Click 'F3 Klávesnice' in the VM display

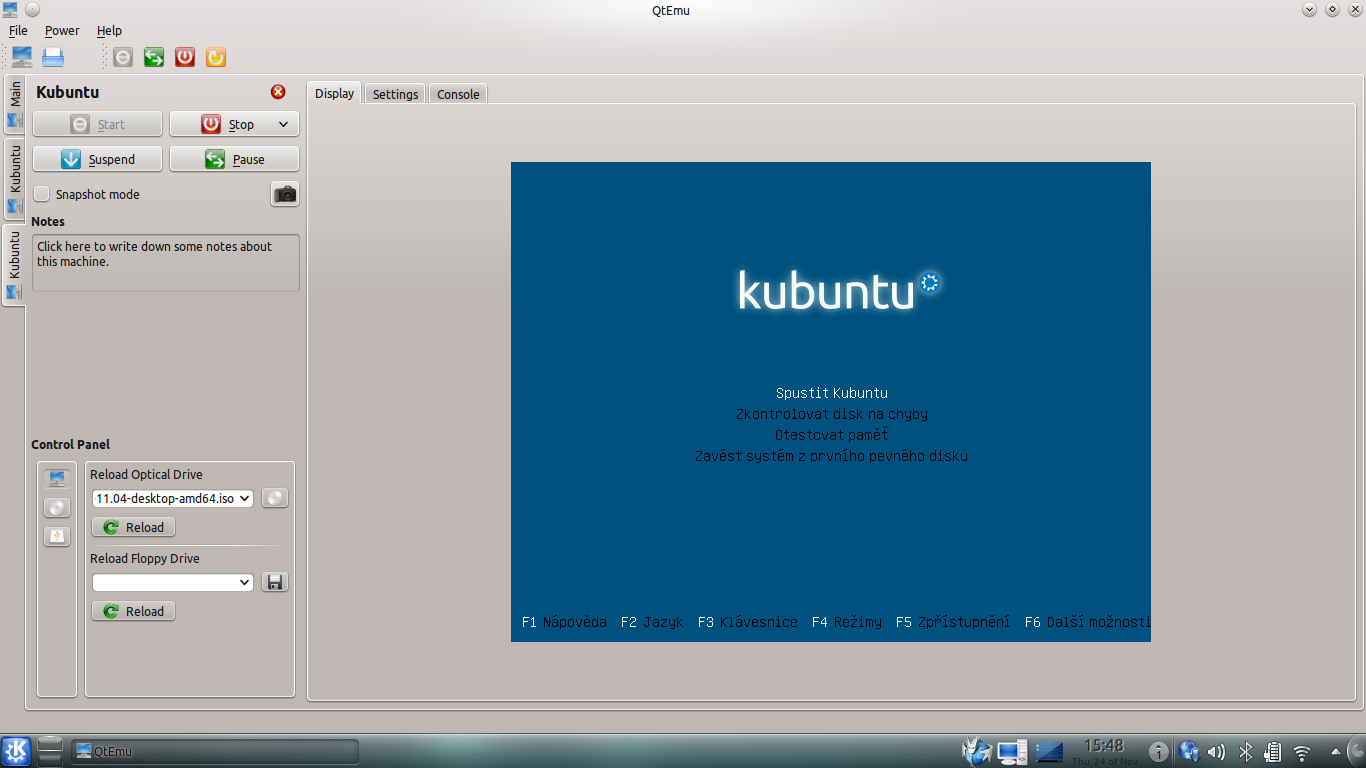pyautogui.click(x=748, y=622)
